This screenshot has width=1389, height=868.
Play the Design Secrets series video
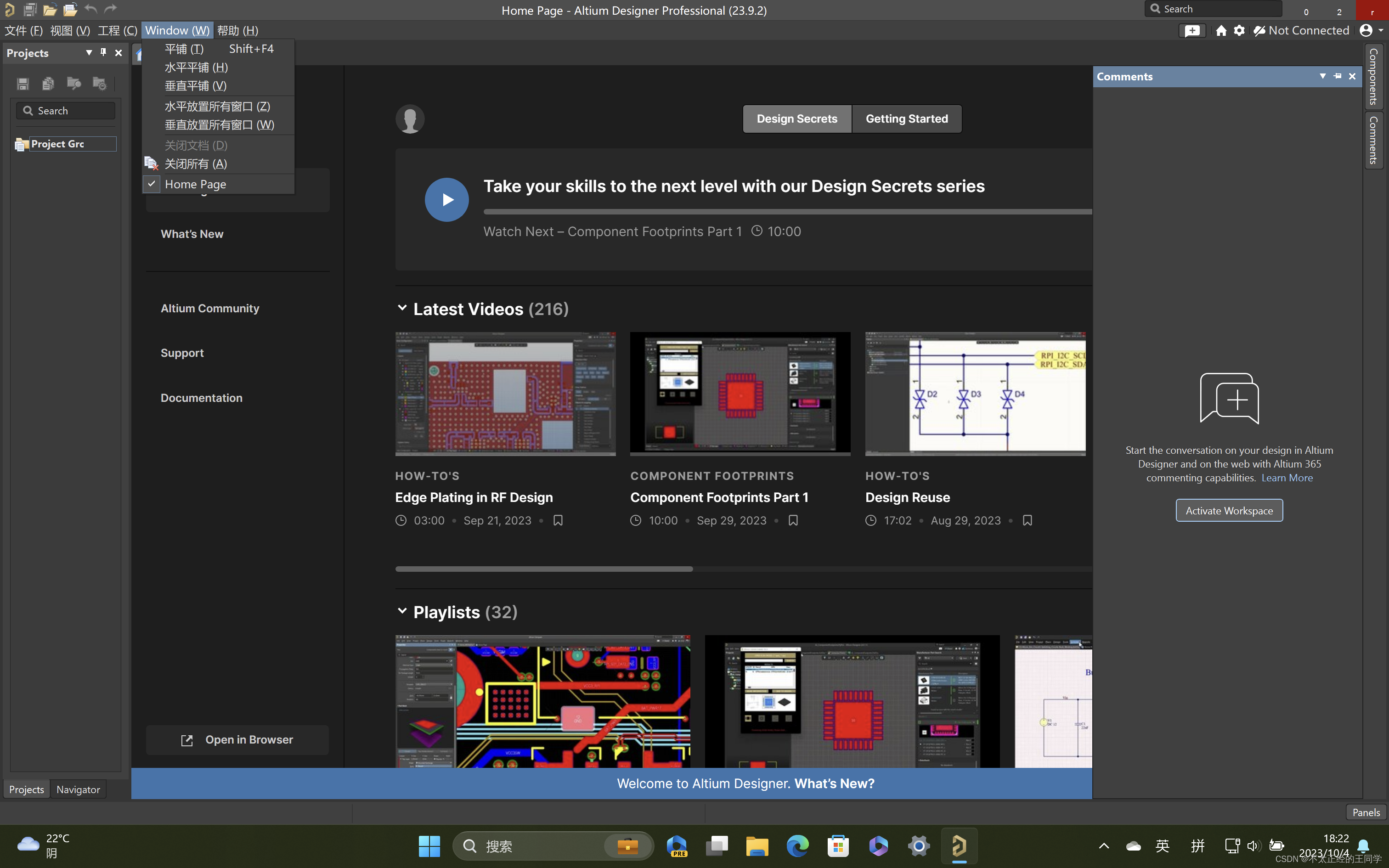click(x=446, y=199)
